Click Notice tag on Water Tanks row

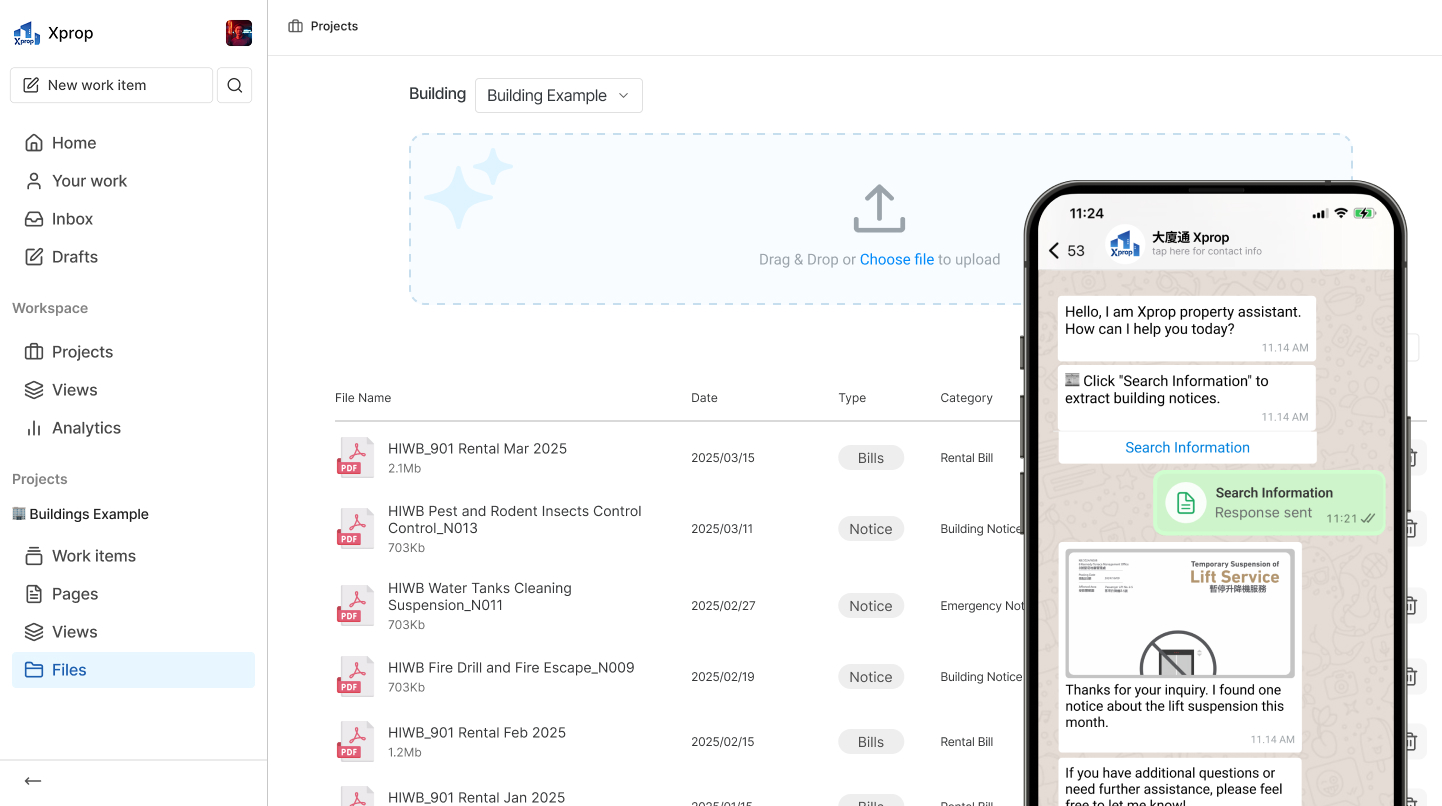coord(871,606)
